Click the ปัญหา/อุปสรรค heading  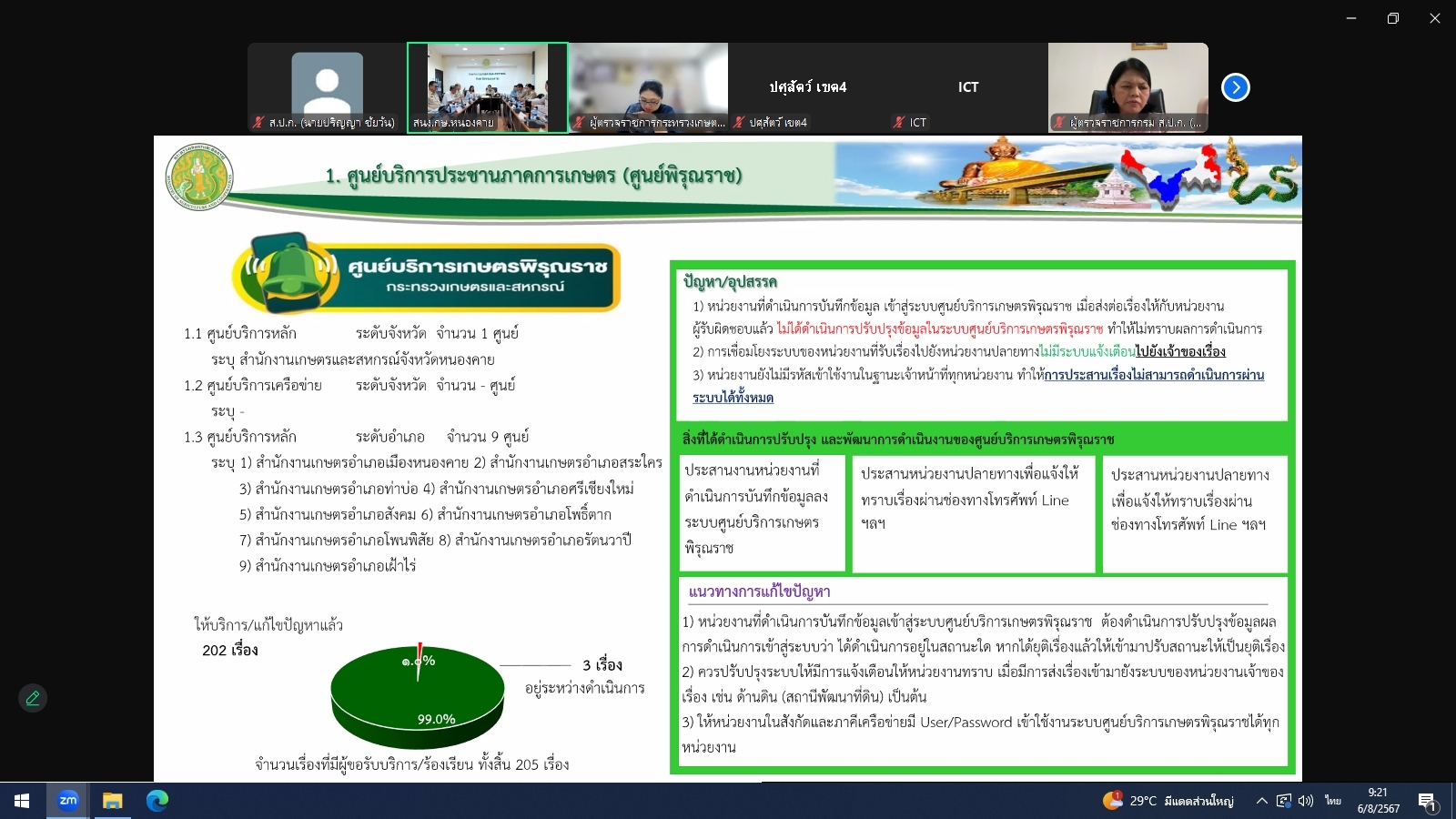[730, 282]
